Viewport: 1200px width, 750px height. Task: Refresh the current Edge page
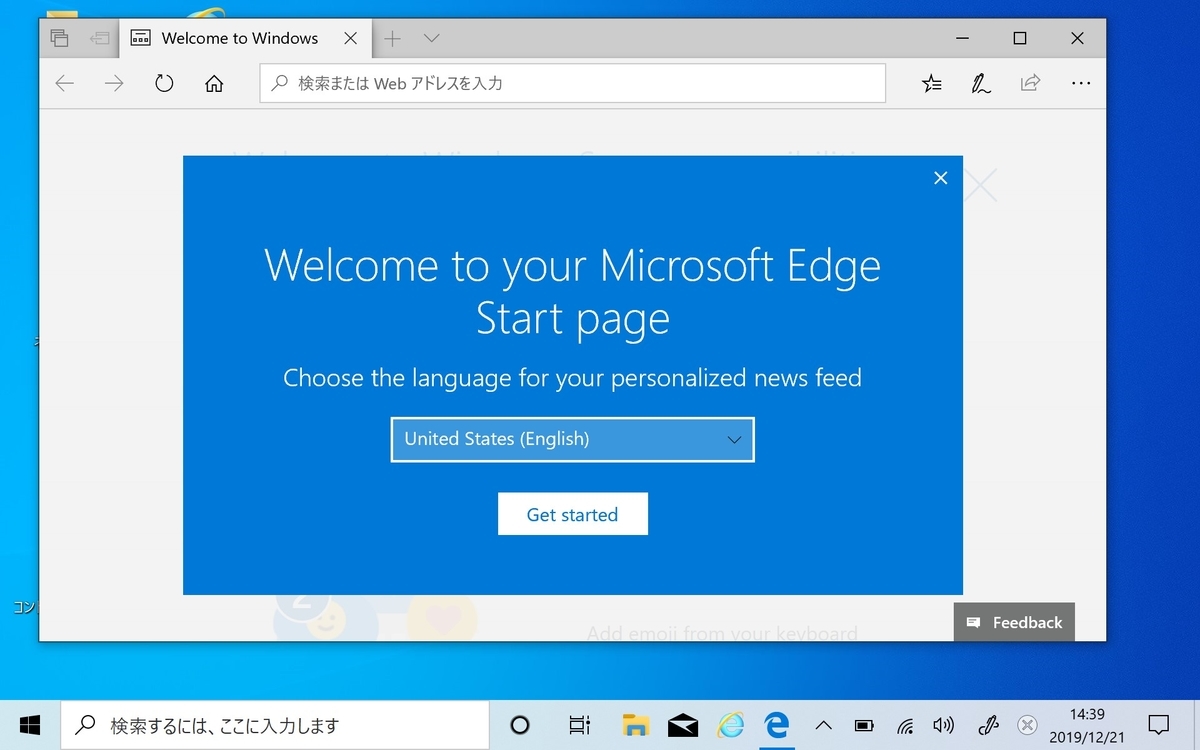click(164, 84)
